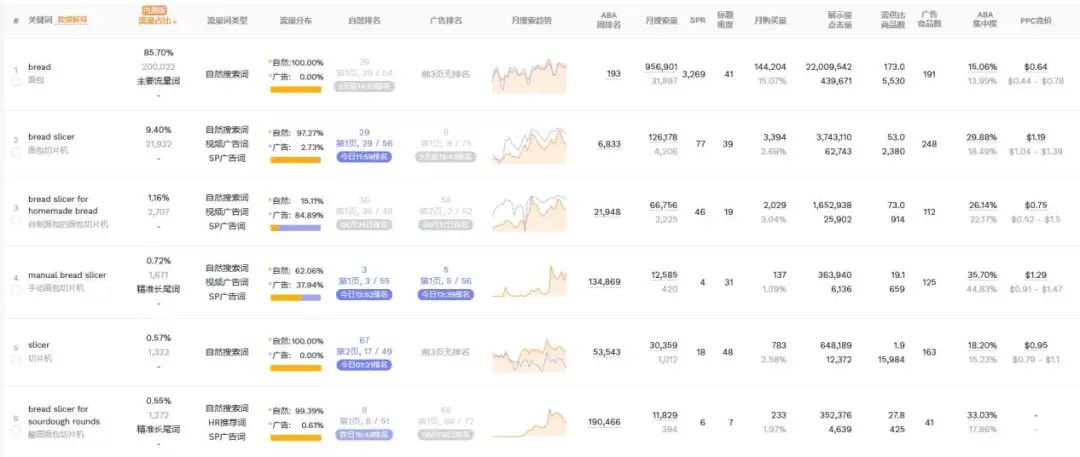Image resolution: width=1080 pixels, height=457 pixels.
Task: Click the traffic distribution bar for bread
Action: point(295,89)
